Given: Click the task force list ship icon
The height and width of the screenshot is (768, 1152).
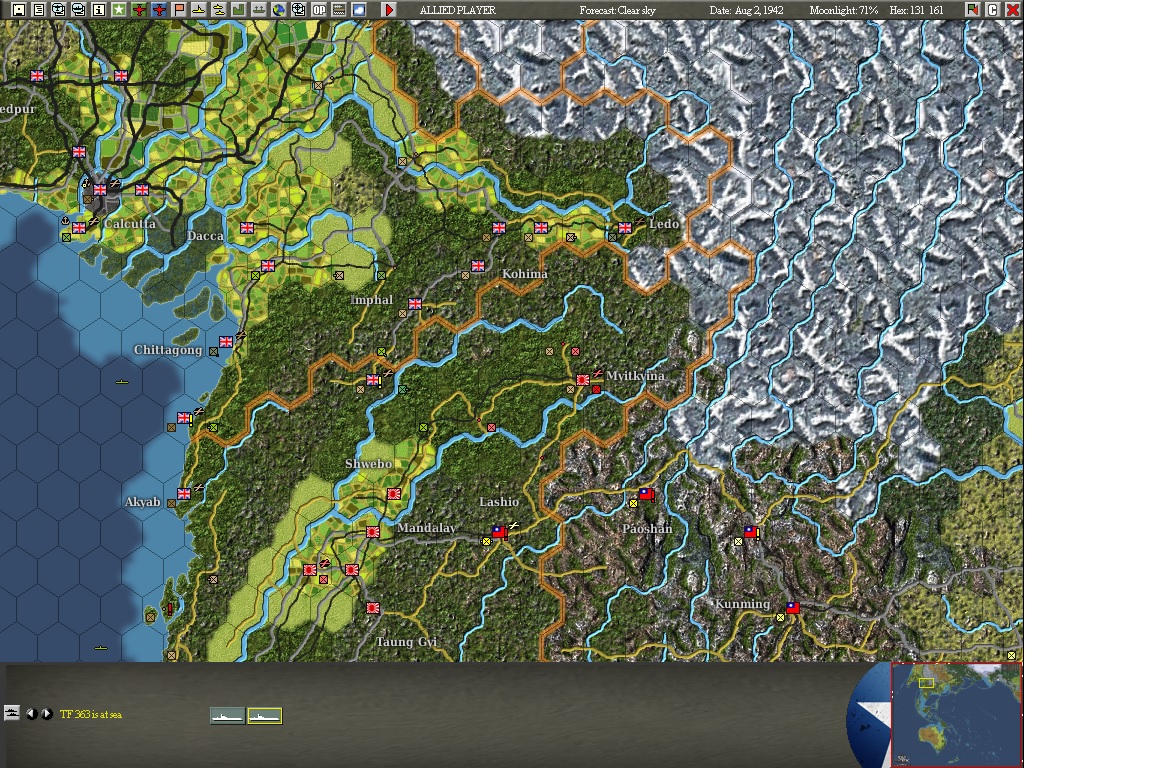Looking at the screenshot, I should click(11, 712).
